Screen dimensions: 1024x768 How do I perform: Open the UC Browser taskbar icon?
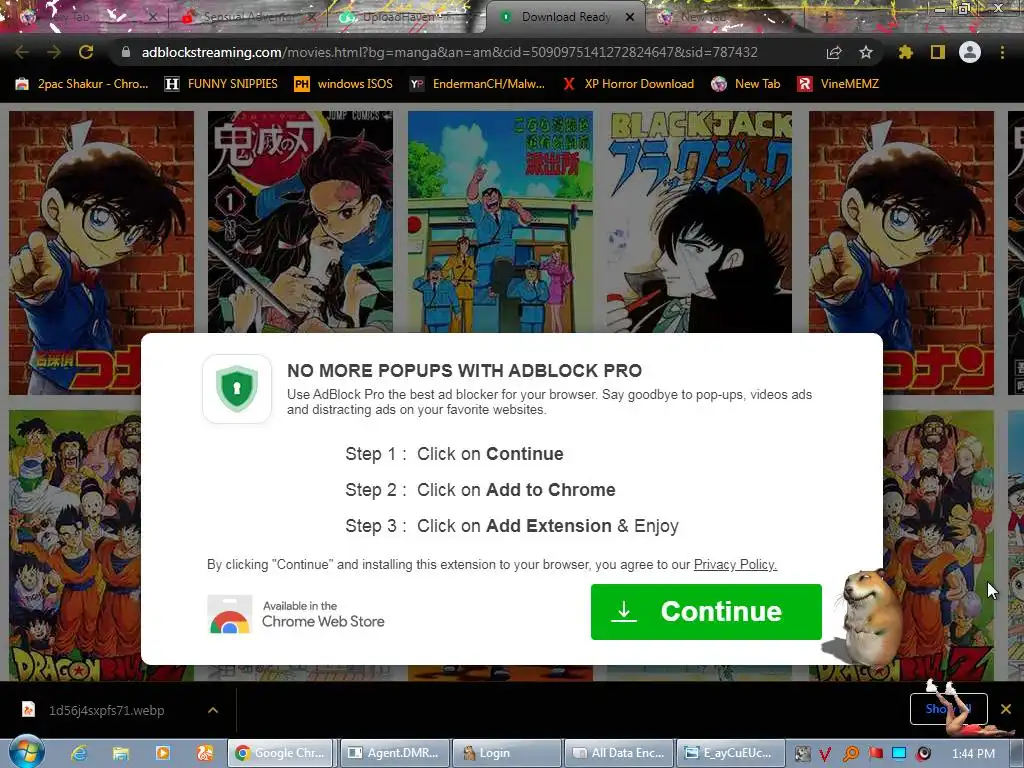click(204, 753)
